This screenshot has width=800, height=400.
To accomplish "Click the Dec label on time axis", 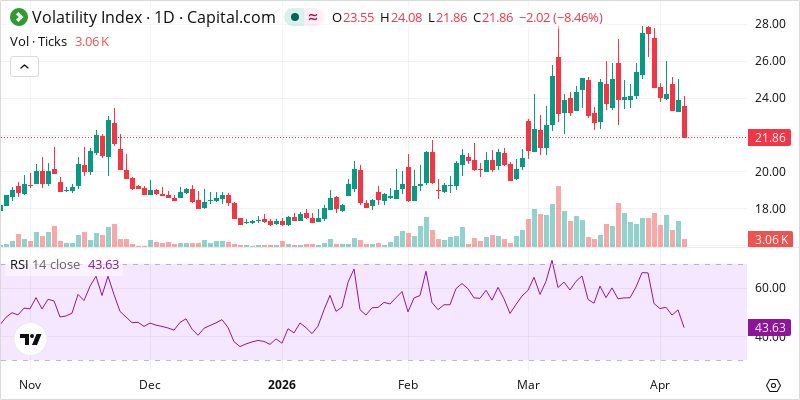I will click(x=151, y=384).
